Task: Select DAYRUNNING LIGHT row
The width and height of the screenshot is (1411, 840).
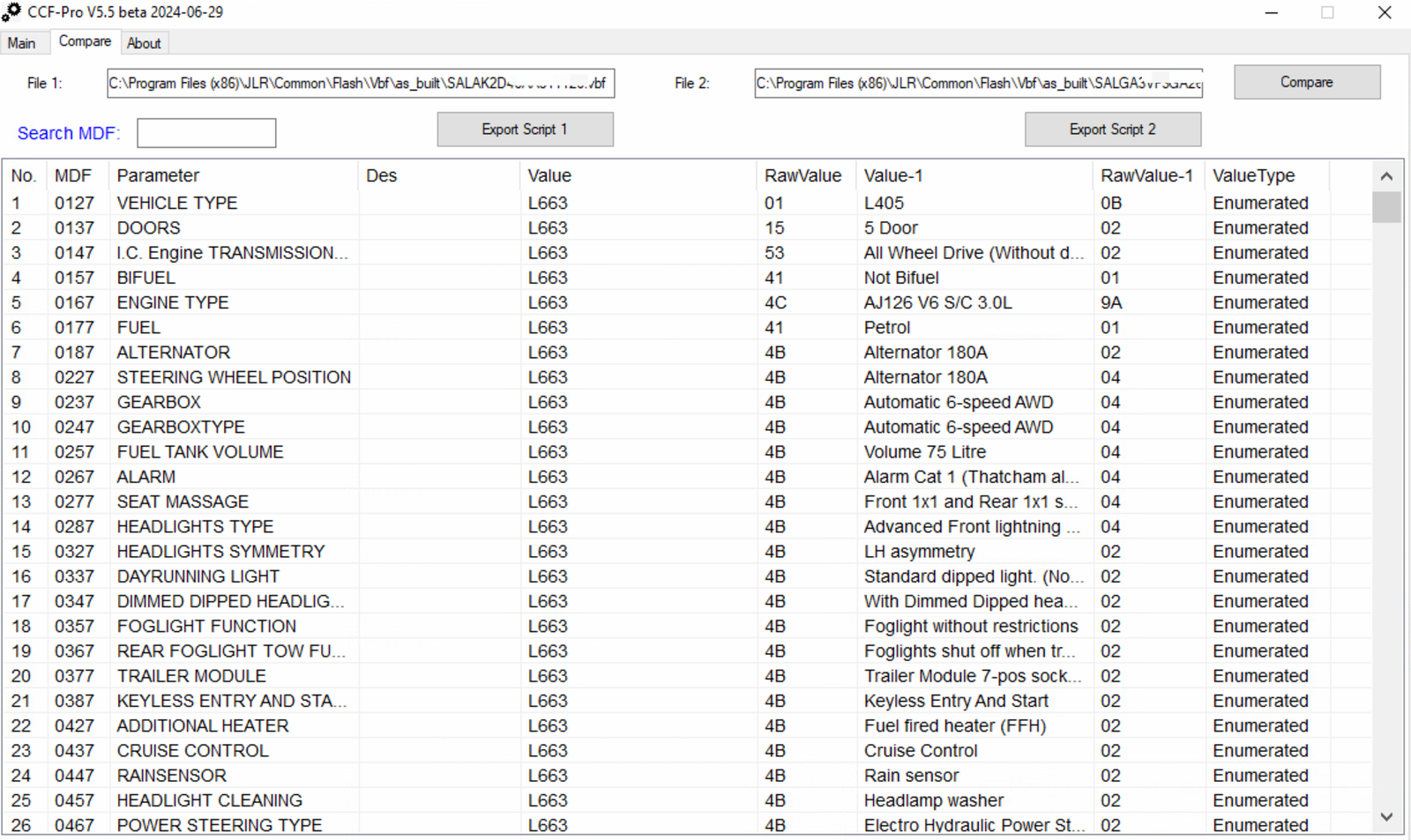Action: (686, 576)
